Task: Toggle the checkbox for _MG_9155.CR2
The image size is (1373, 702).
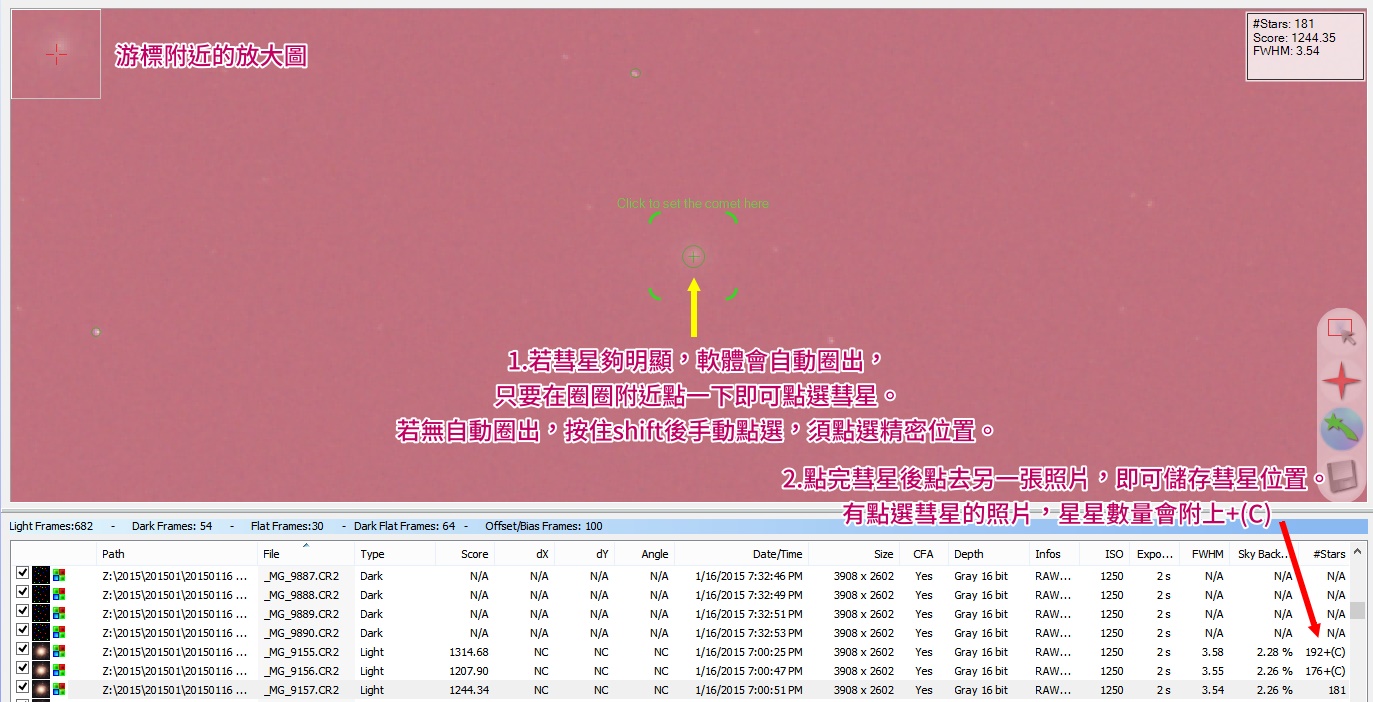Action: point(22,651)
